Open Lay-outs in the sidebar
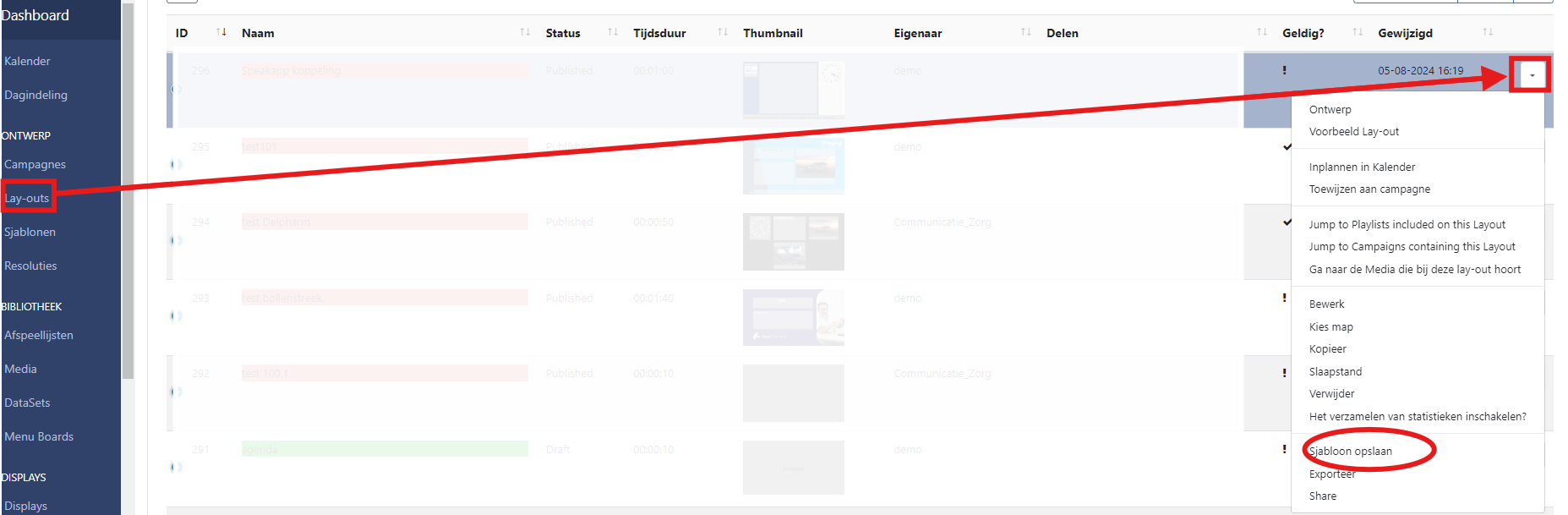The height and width of the screenshot is (515, 1568). [27, 198]
